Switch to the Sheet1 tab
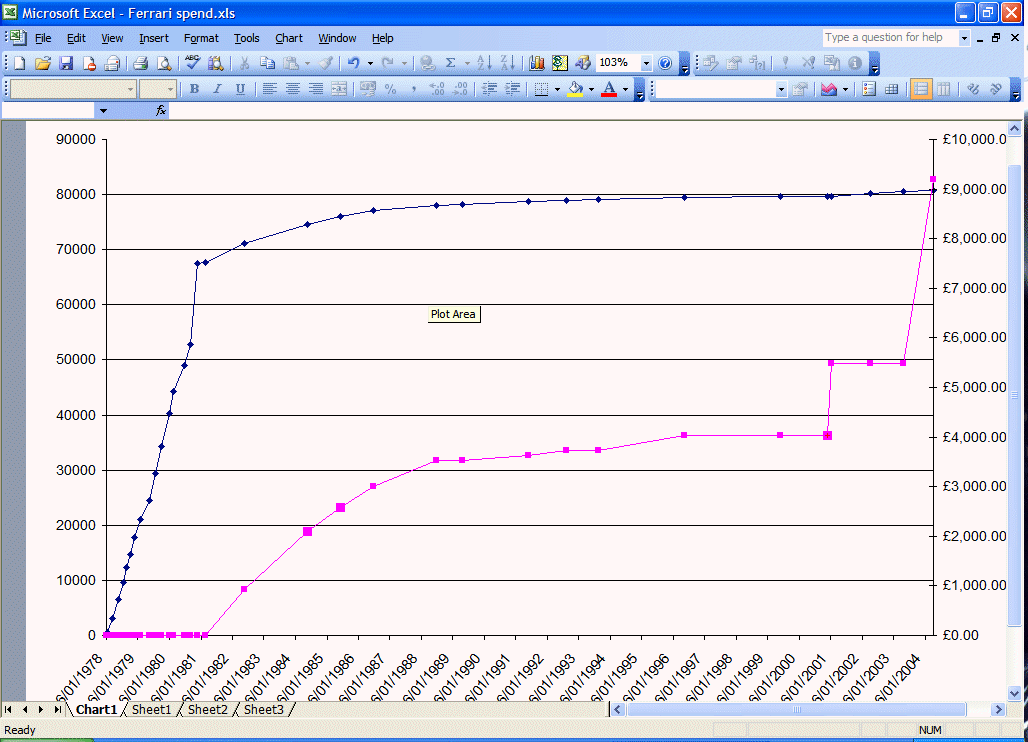The height and width of the screenshot is (742, 1028). coord(151,709)
